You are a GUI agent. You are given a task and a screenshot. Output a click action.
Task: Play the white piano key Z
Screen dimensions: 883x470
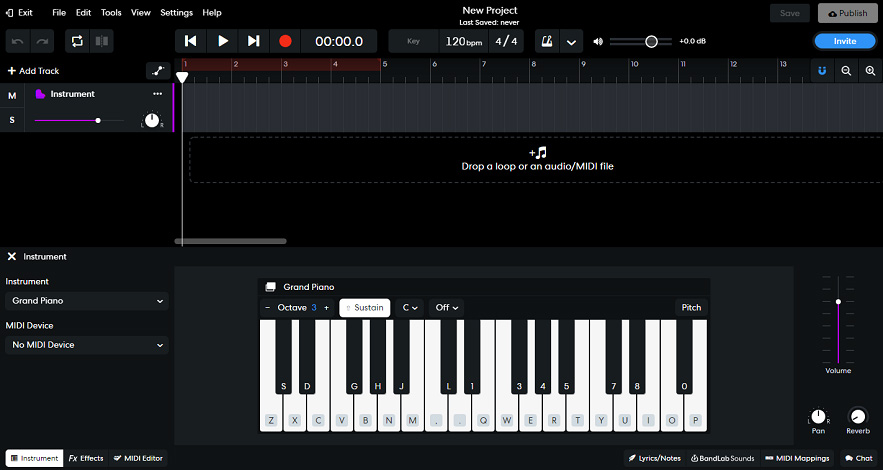[x=271, y=420]
